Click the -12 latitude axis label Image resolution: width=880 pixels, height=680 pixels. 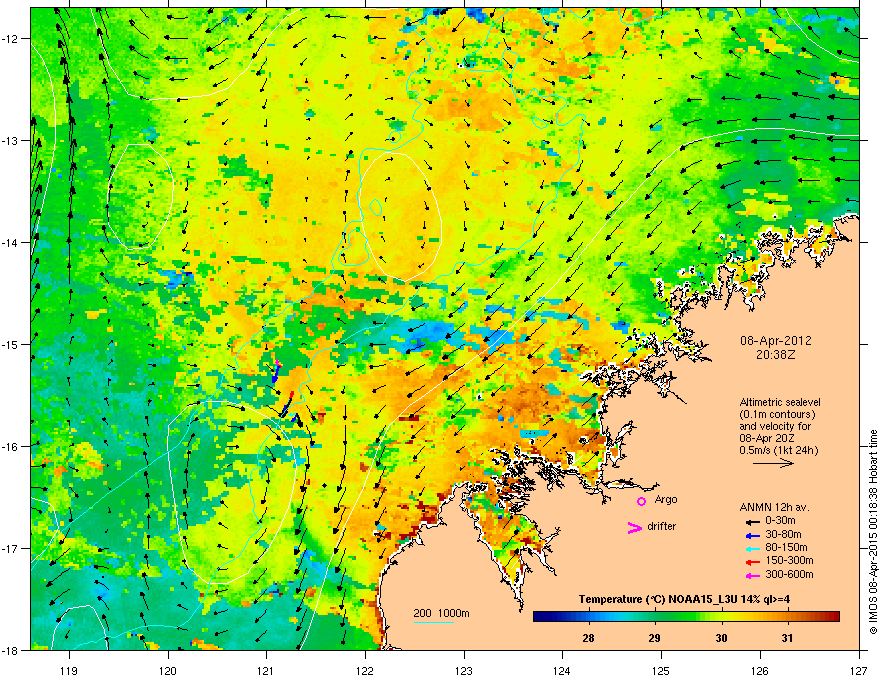click(11, 38)
